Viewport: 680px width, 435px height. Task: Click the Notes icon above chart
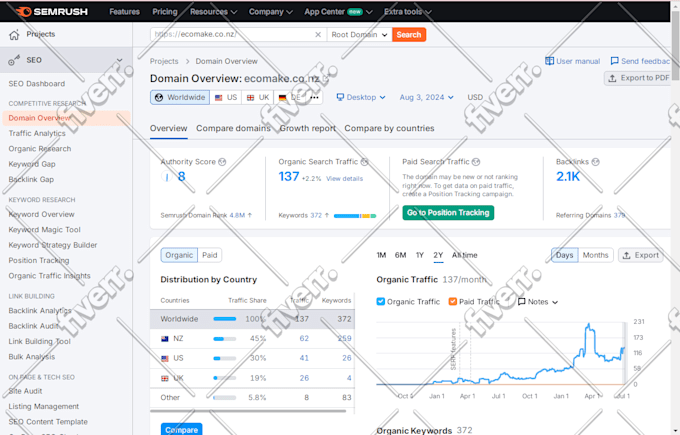point(522,301)
